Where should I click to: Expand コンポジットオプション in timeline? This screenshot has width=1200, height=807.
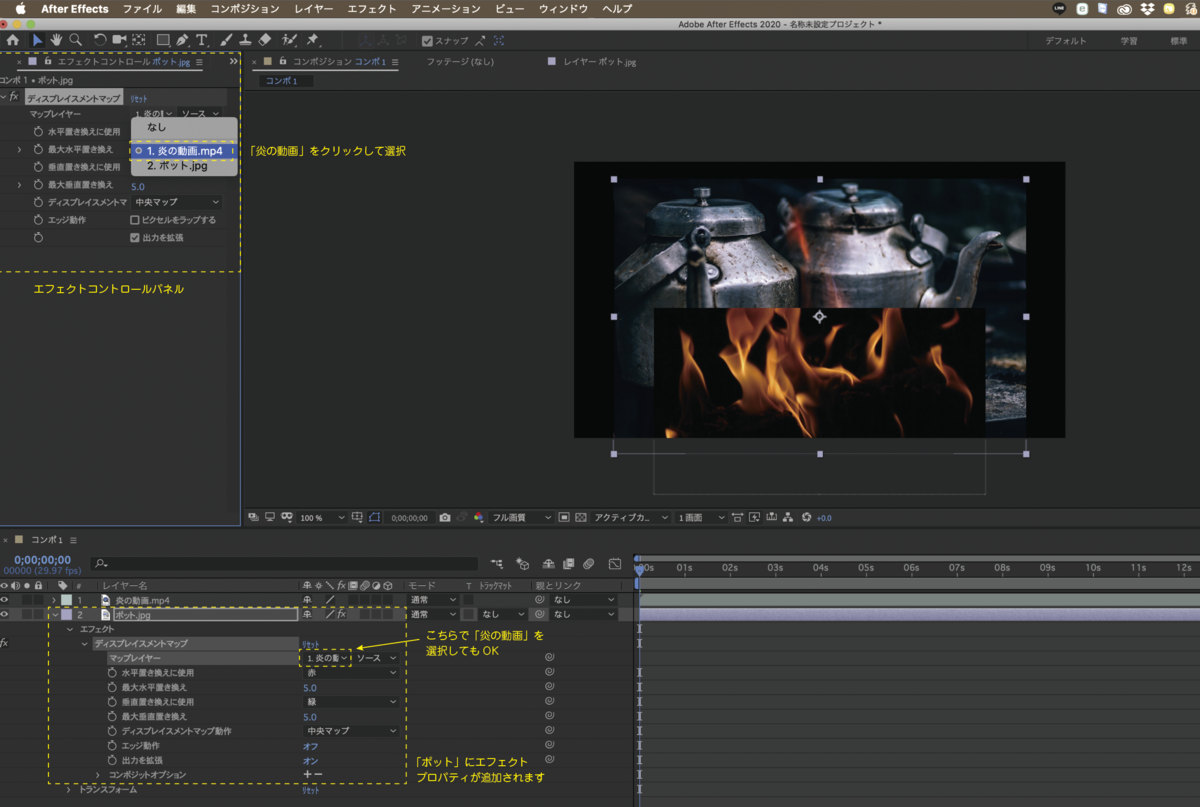(x=98, y=775)
